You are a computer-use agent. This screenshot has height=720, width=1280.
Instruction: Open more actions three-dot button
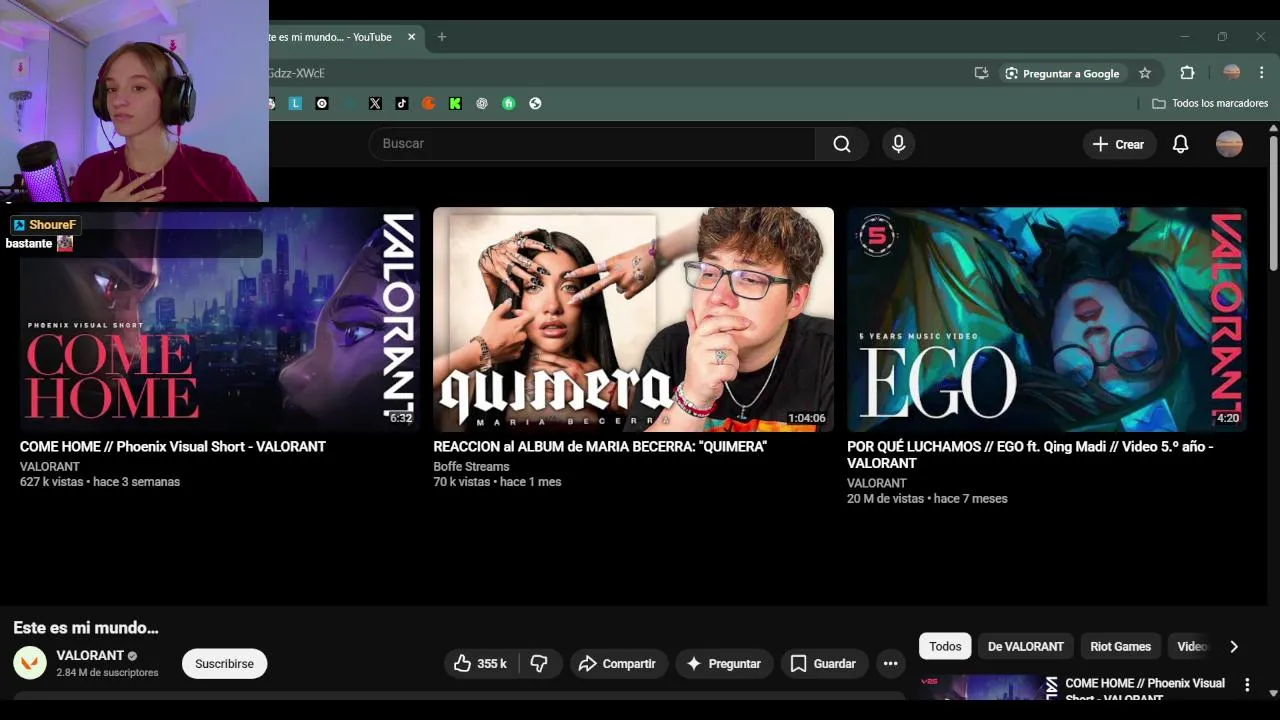pos(890,664)
